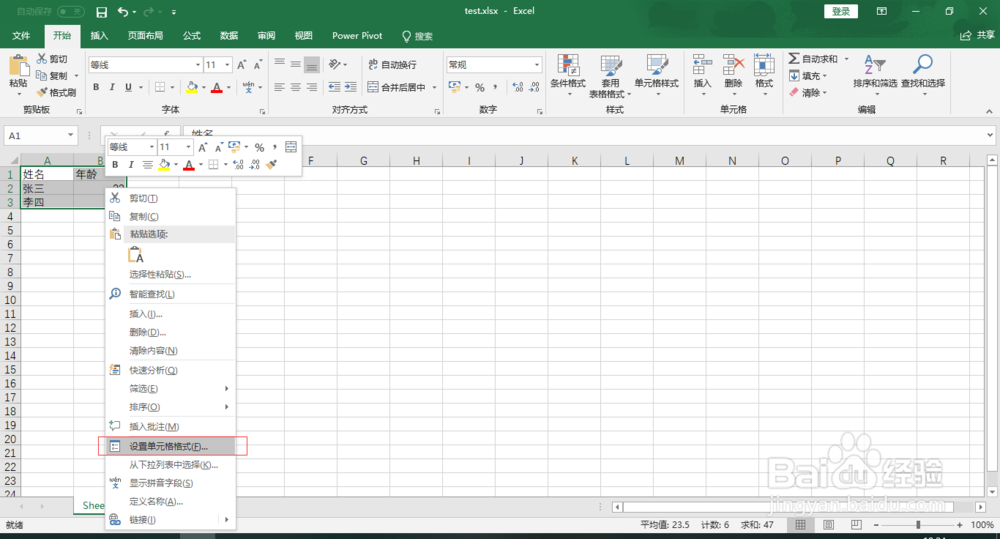Toggle the AutoSave switch
Image resolution: width=1000 pixels, height=539 pixels.
(70, 11)
